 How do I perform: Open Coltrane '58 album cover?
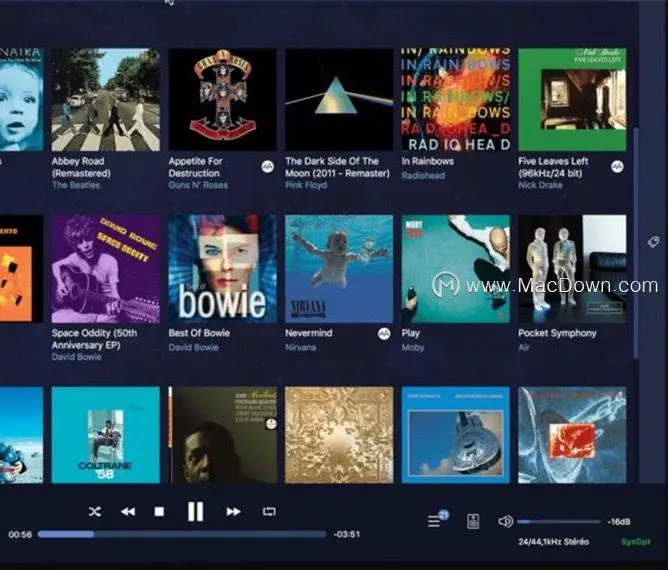(106, 435)
